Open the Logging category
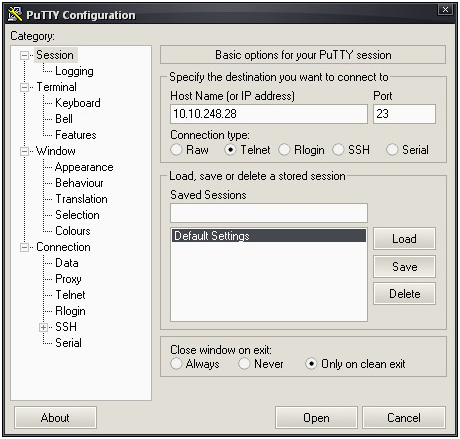This screenshot has height=439, width=460. click(x=74, y=71)
